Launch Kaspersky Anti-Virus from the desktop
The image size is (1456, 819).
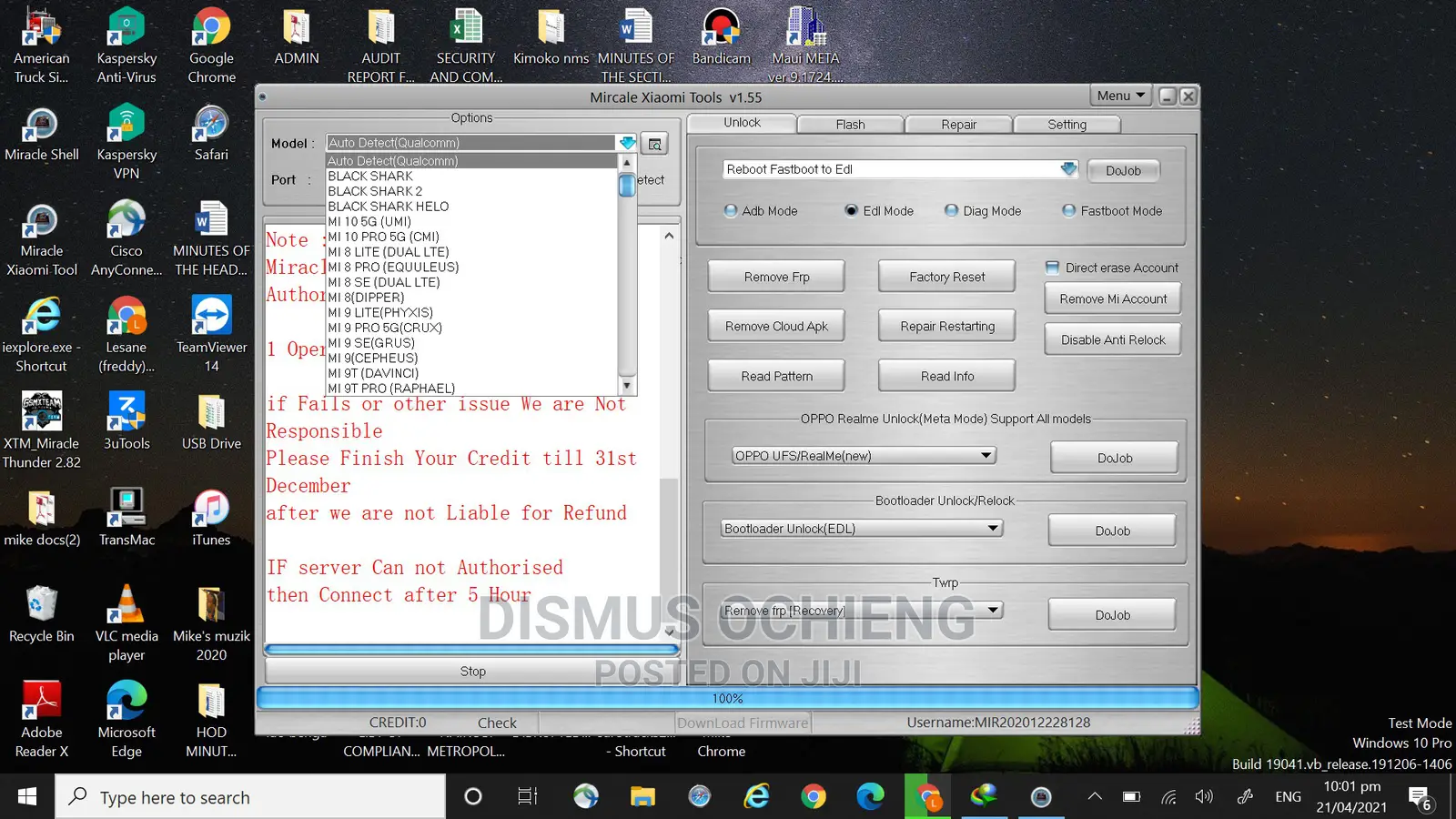pyautogui.click(x=126, y=45)
